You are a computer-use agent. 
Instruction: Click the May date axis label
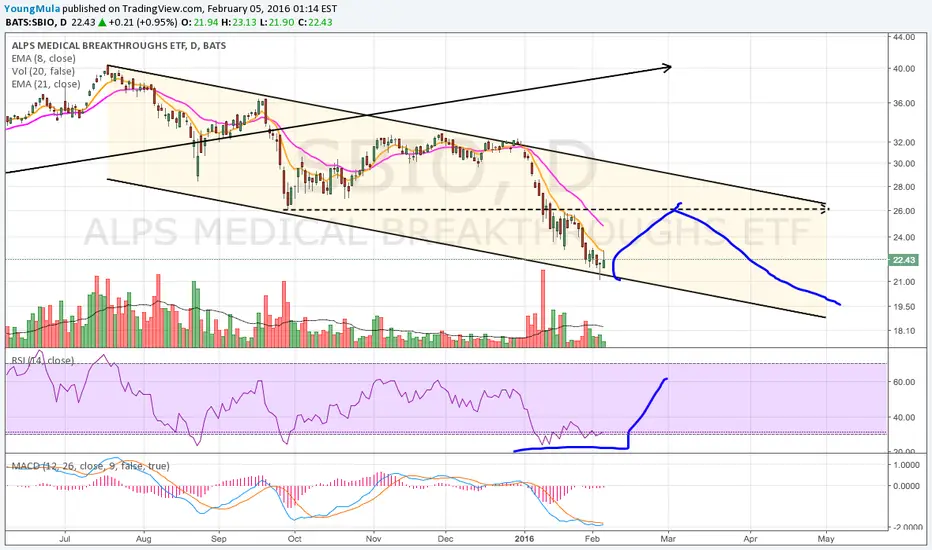(826, 539)
